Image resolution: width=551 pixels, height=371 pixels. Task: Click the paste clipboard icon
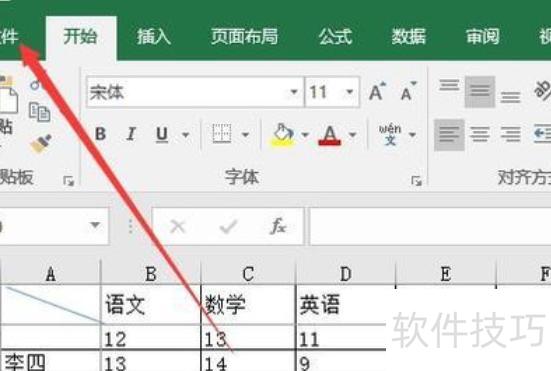[8, 95]
